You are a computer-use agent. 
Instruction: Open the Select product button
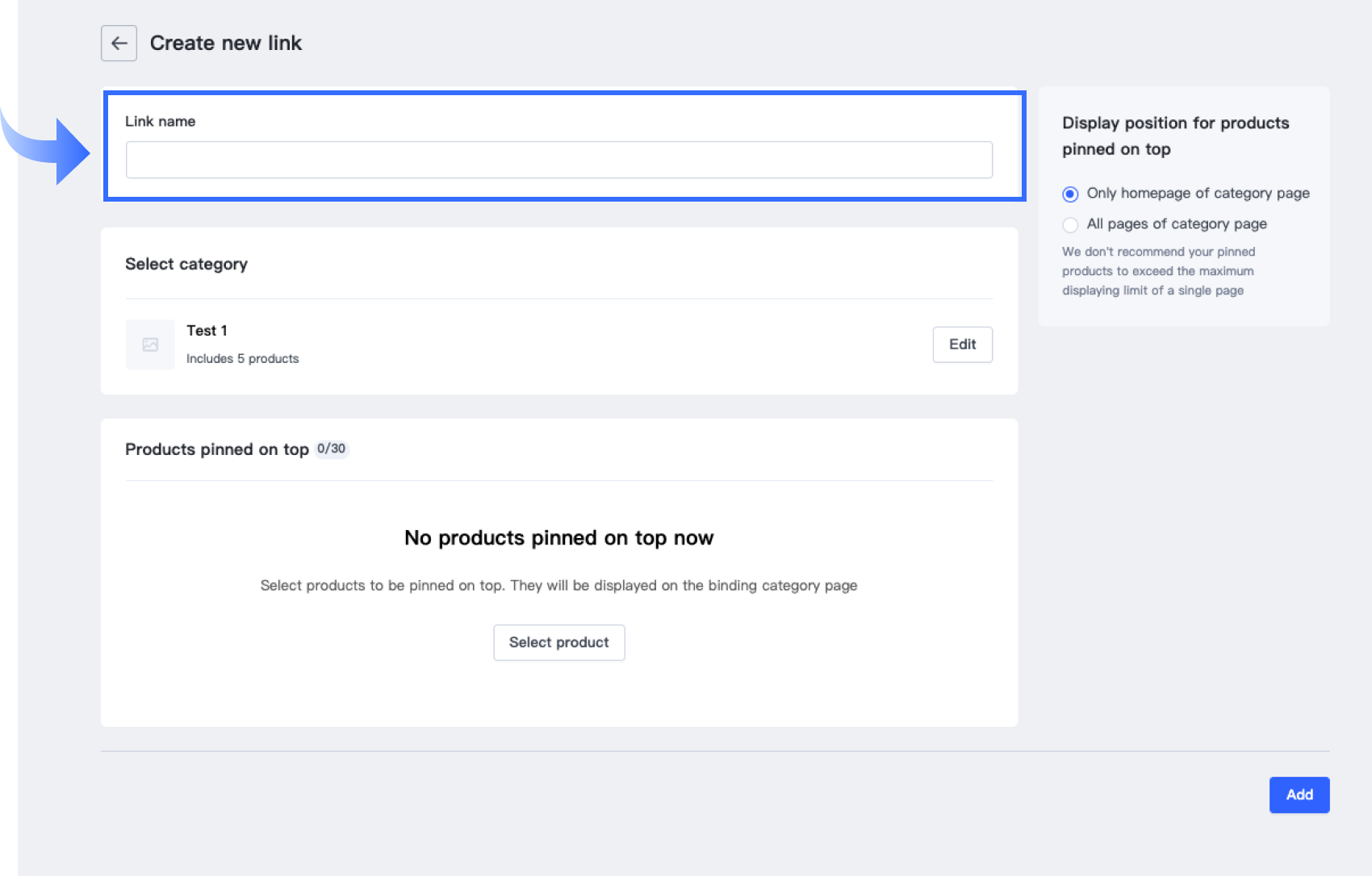[558, 642]
